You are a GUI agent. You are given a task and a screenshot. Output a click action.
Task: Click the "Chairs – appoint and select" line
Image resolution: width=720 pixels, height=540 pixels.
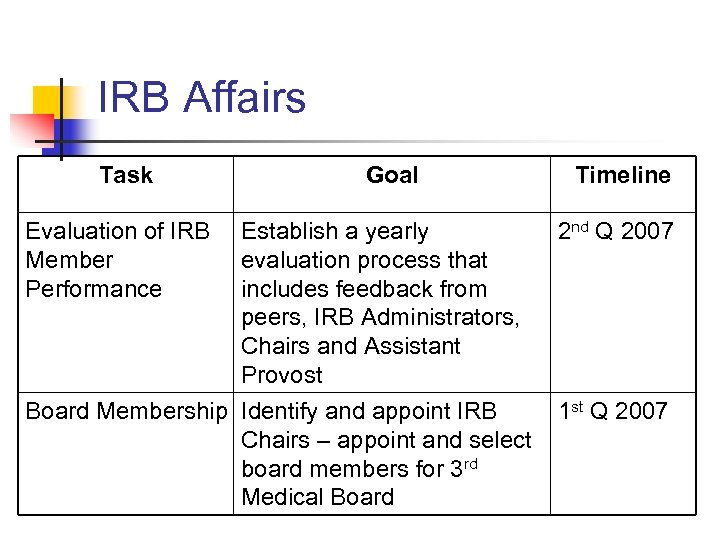point(386,440)
